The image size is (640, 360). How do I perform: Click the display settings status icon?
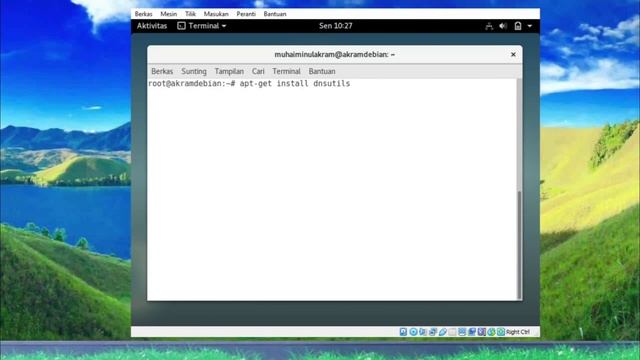pos(462,332)
